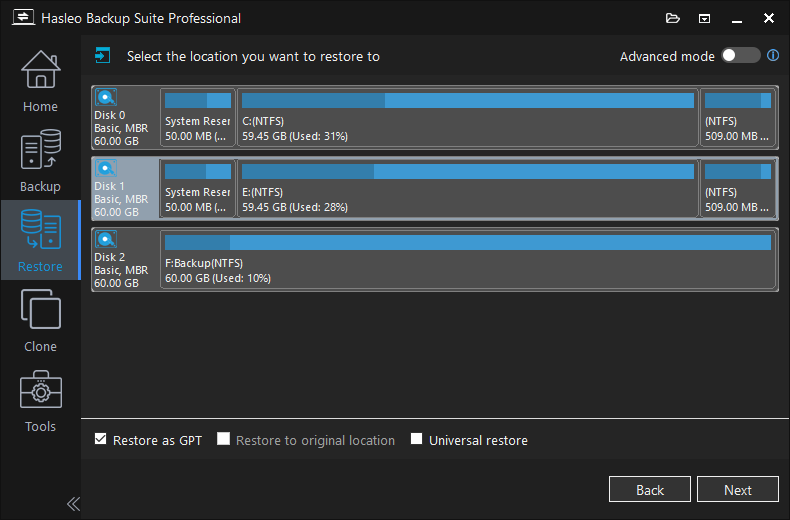The image size is (790, 520).
Task: Click the Advanced mode info icon
Action: tap(772, 55)
